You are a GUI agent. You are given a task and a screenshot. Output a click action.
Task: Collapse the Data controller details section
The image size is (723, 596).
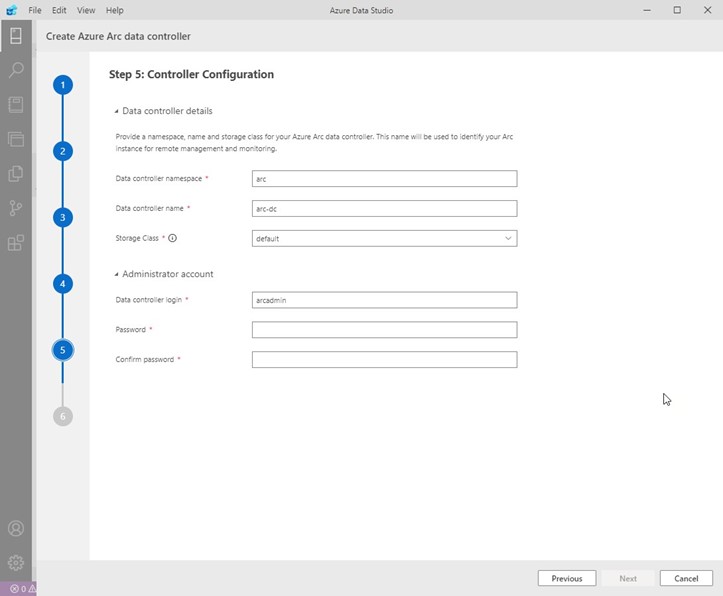pos(164,111)
